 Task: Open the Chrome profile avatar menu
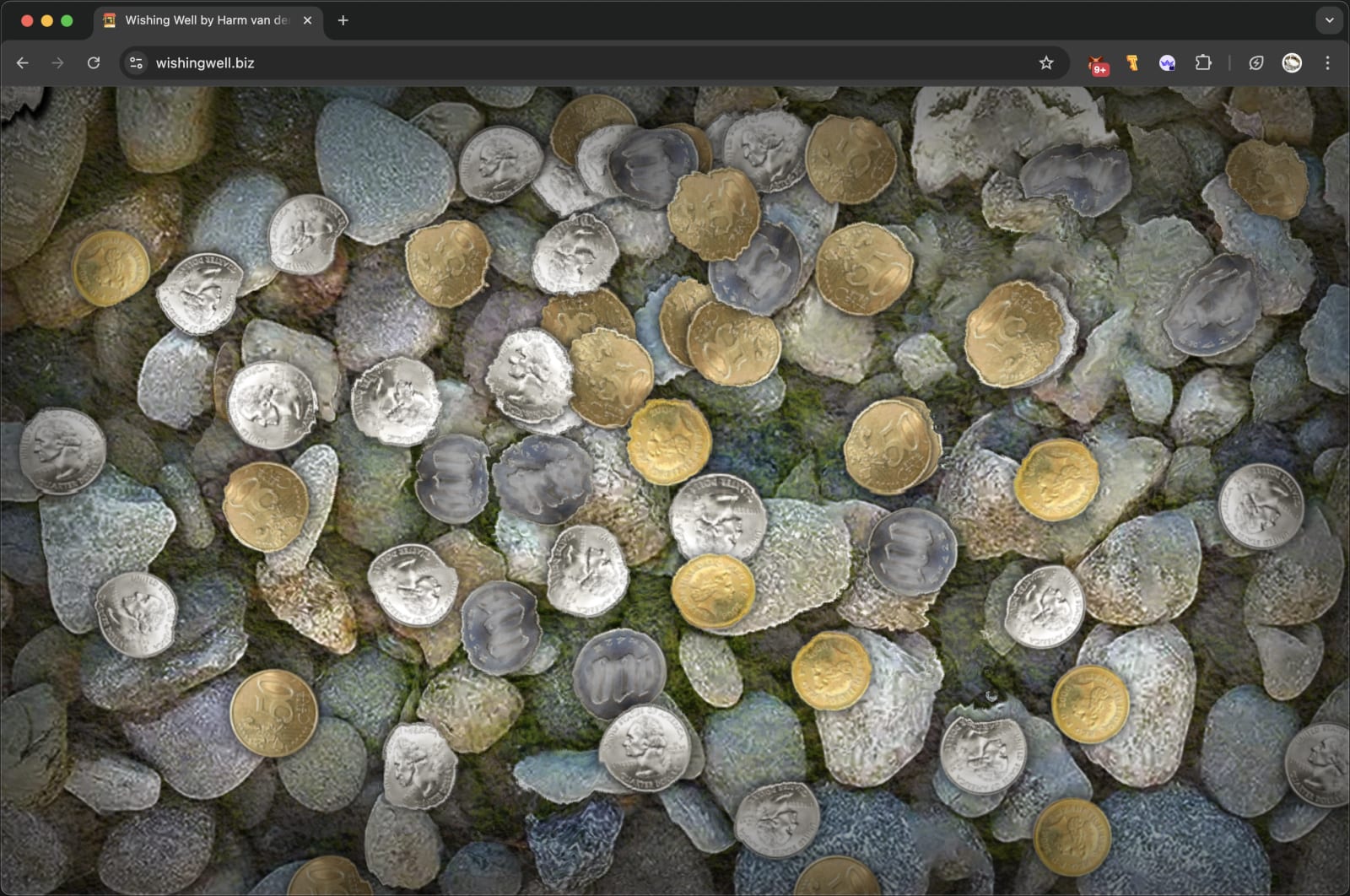point(1292,63)
